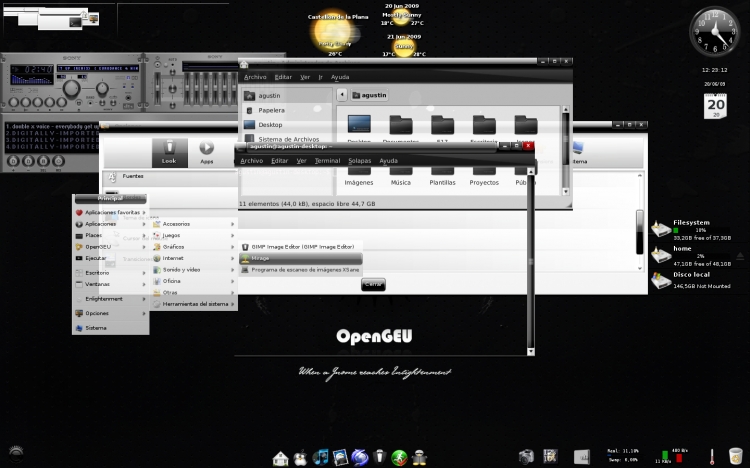Screen dimensions: 750x468
Task: Open the eagle photo dock launcher
Action: pyautogui.click(x=340, y=458)
